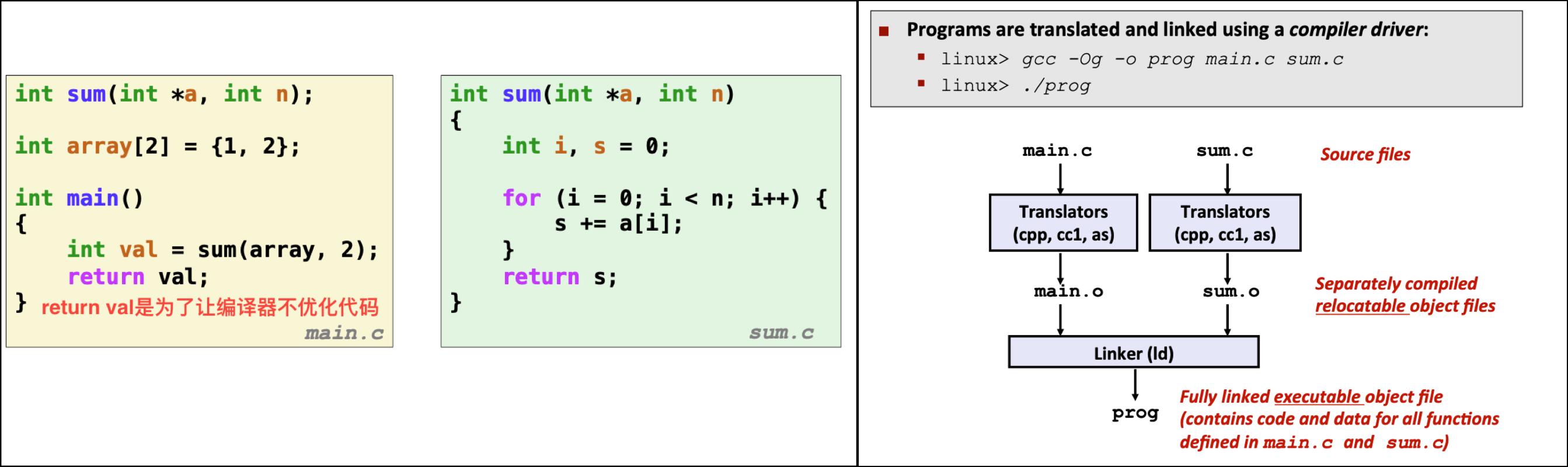Image resolution: width=1568 pixels, height=467 pixels.
Task: Click the 'int i, s = 0;' line
Action: pos(586,146)
